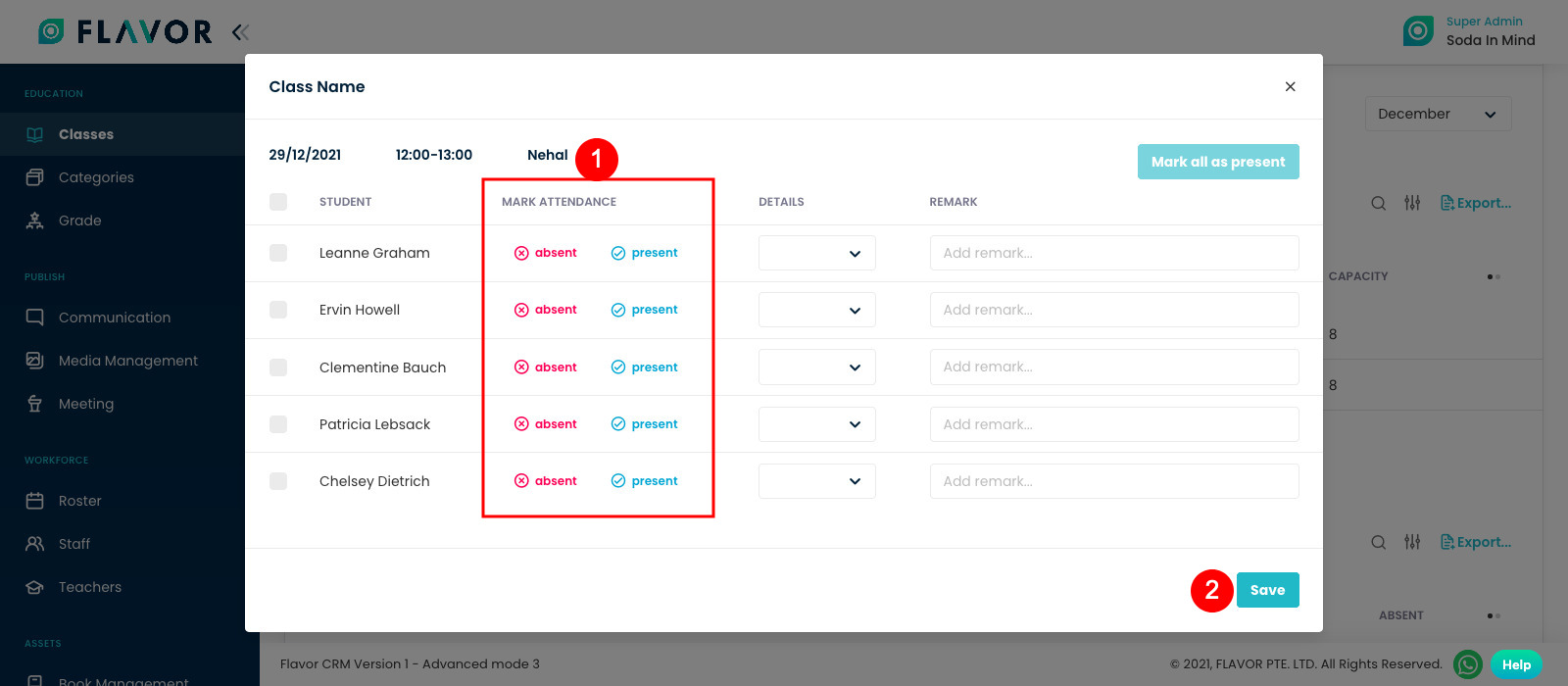Screen dimensions: 1568x686
Task: Click the Flavor logo icon
Action: point(51,31)
